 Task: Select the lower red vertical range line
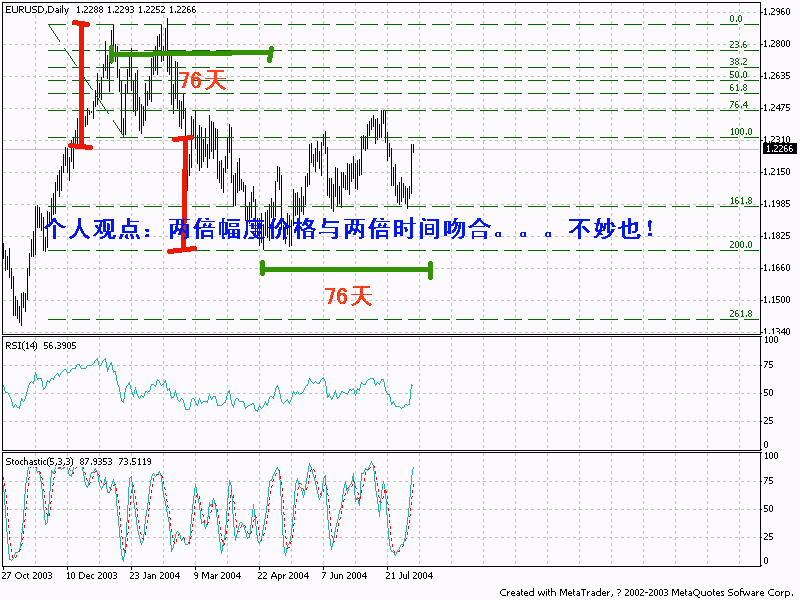pyautogui.click(x=184, y=194)
